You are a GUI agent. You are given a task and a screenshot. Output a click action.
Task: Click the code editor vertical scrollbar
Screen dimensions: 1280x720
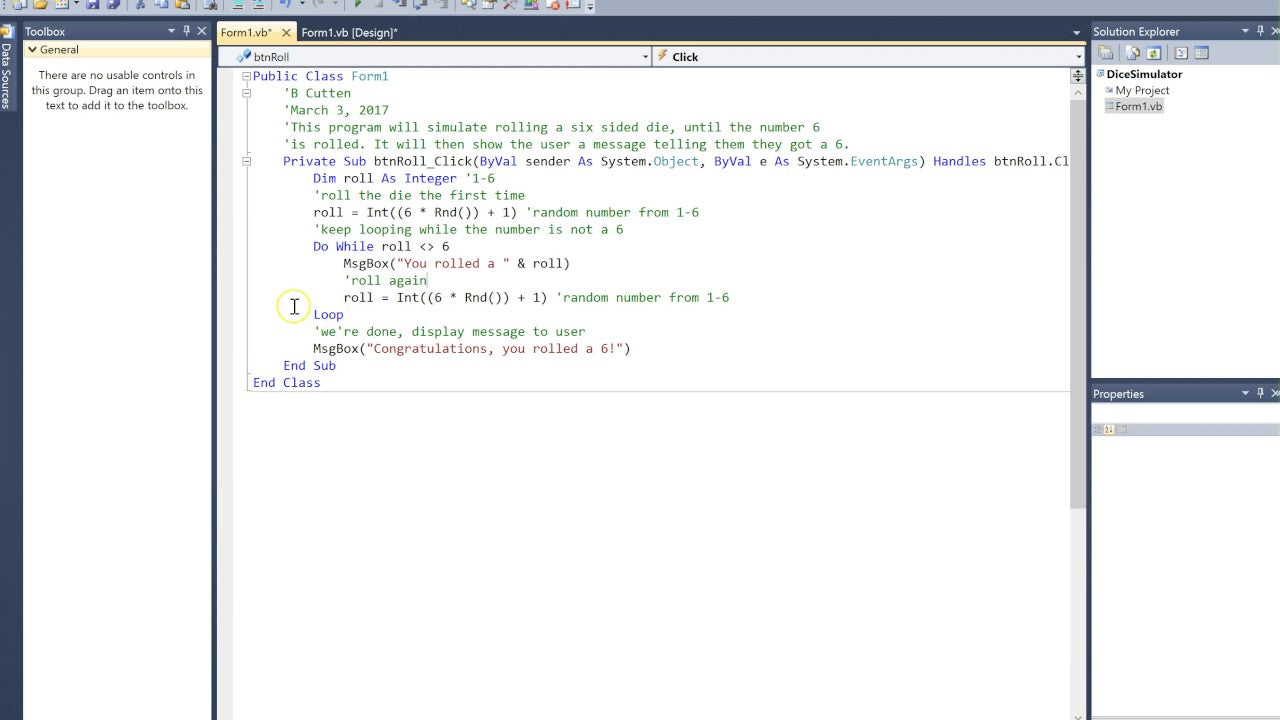tap(1077, 300)
